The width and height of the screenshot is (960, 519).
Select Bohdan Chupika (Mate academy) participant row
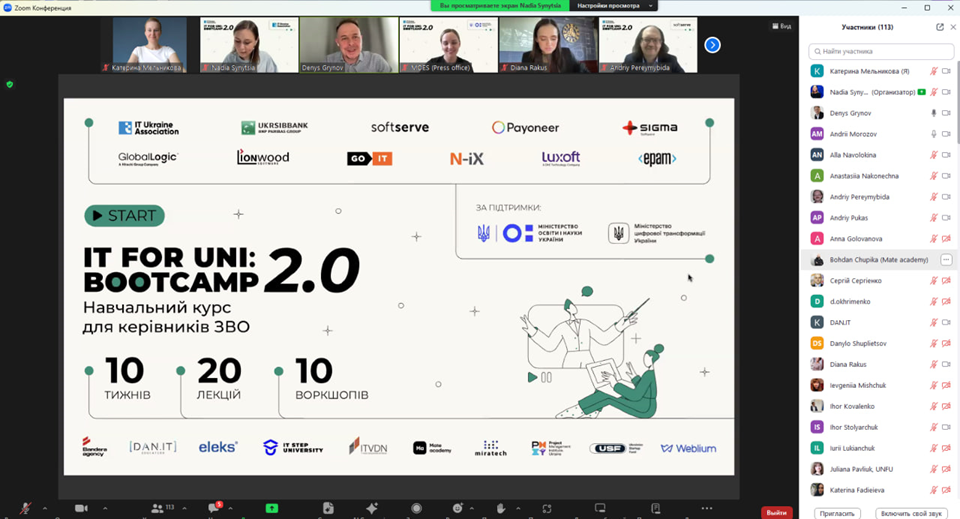coord(879,260)
